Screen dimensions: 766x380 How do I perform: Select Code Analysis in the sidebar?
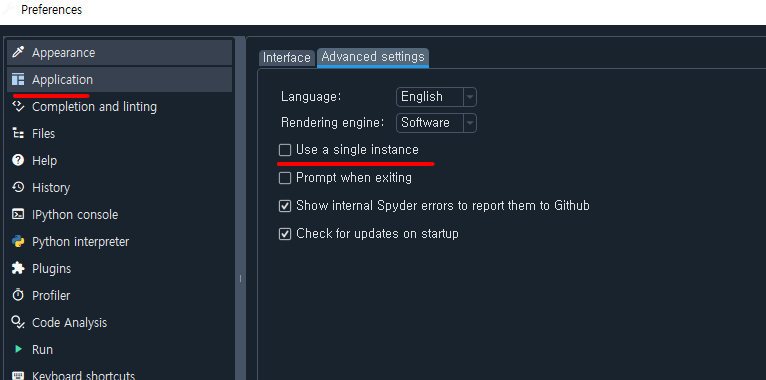(x=119, y=322)
